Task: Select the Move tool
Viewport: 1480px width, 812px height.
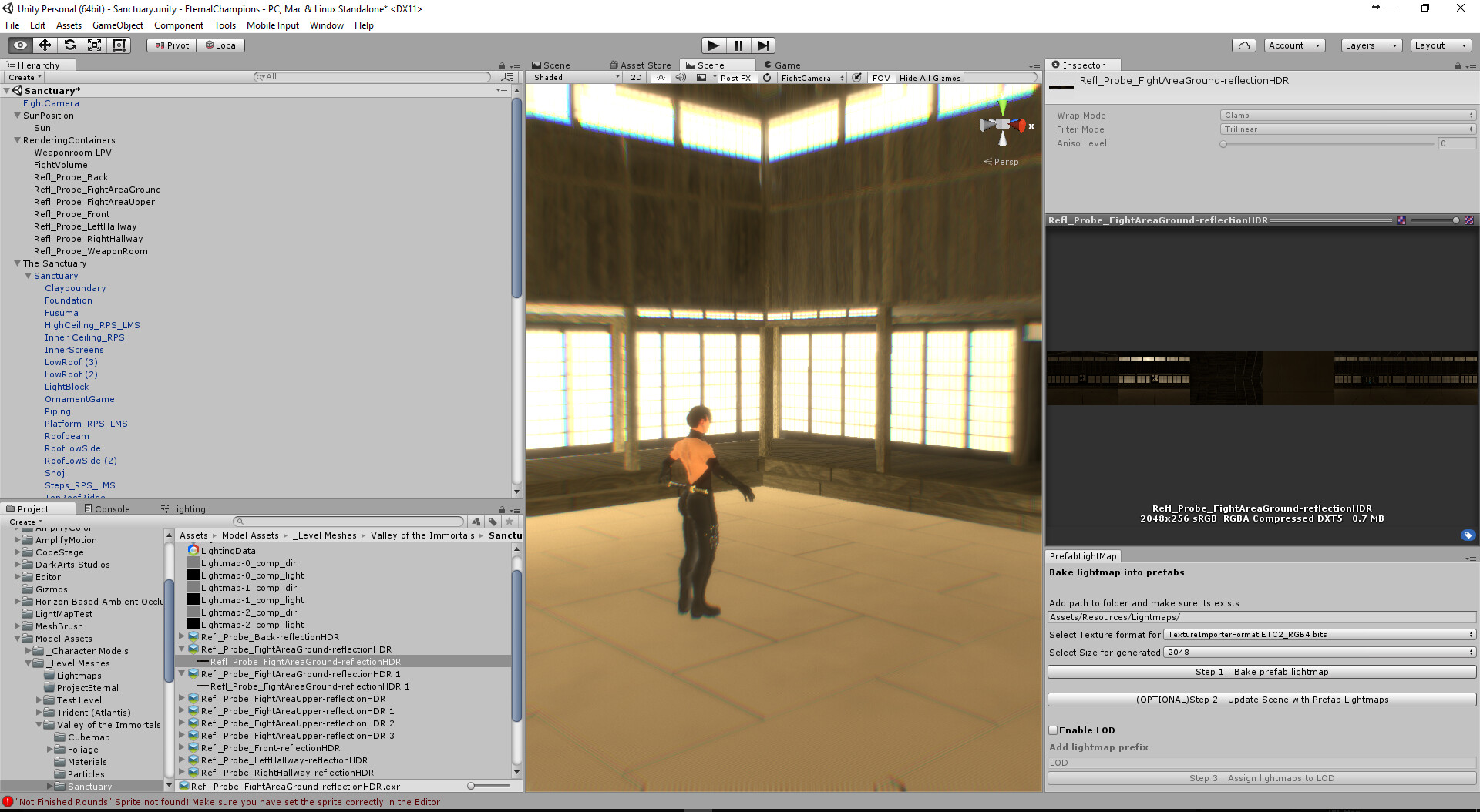Action: tap(45, 45)
